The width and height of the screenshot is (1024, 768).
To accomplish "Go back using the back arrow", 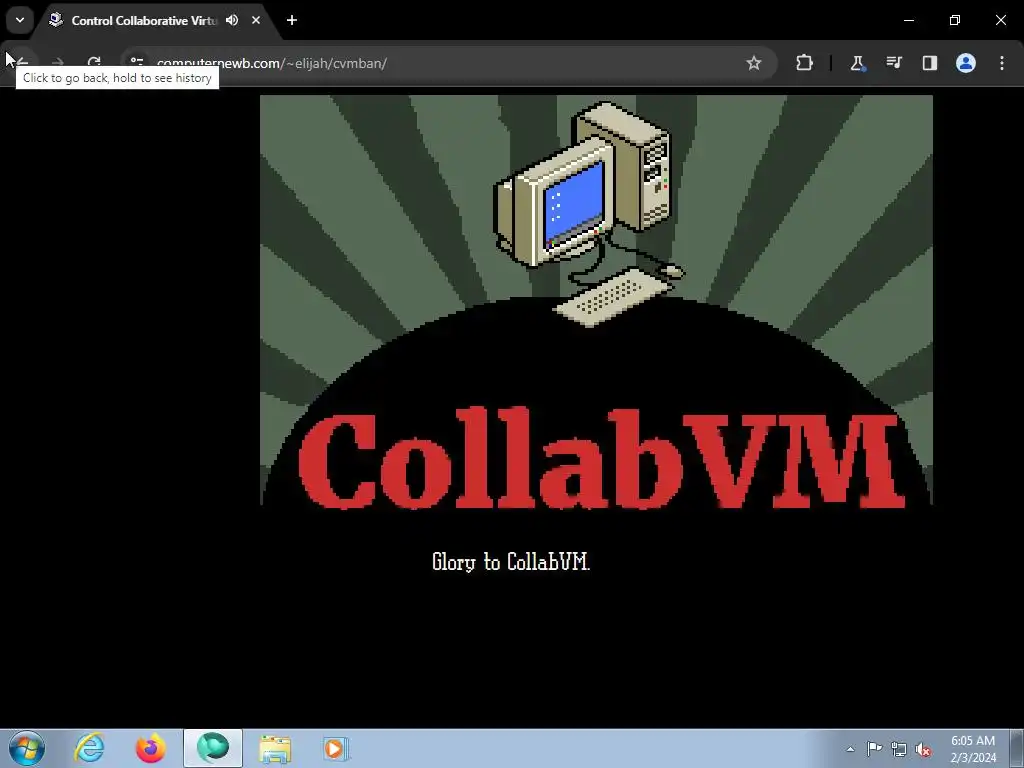I will click(x=22, y=63).
